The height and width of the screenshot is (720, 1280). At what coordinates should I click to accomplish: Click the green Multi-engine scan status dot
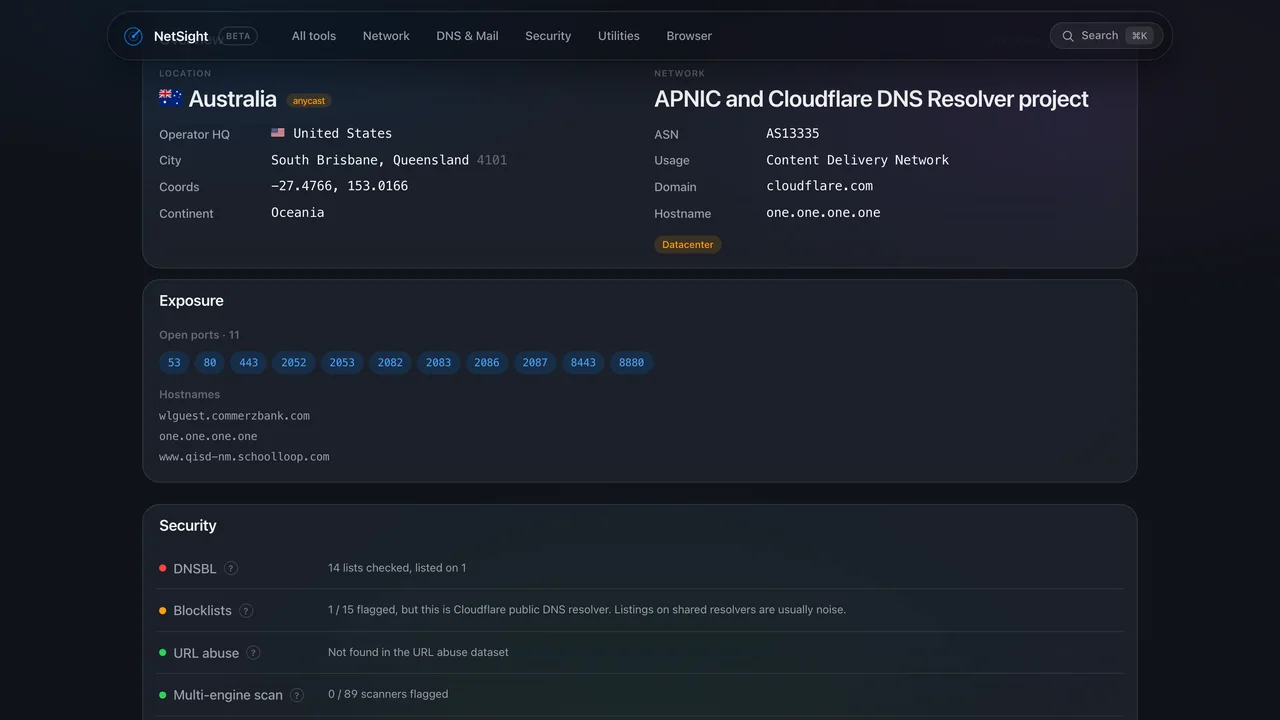[163, 695]
